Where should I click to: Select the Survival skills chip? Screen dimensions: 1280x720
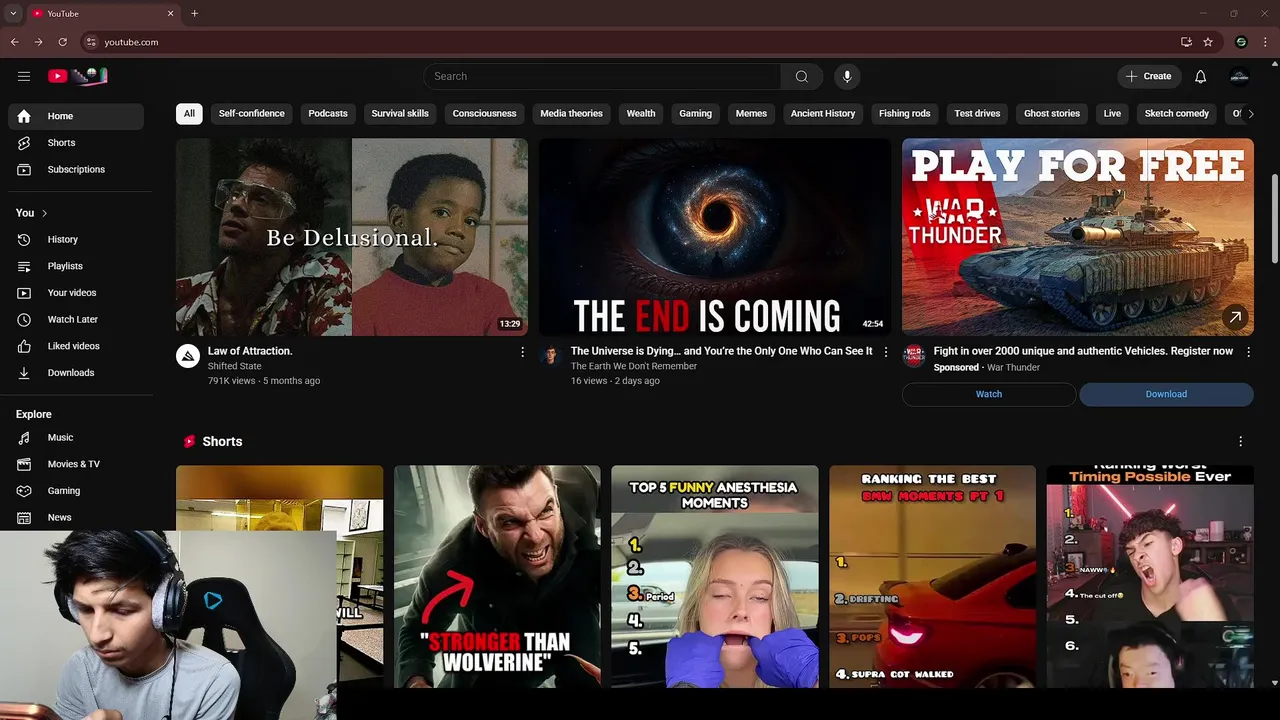(x=400, y=113)
